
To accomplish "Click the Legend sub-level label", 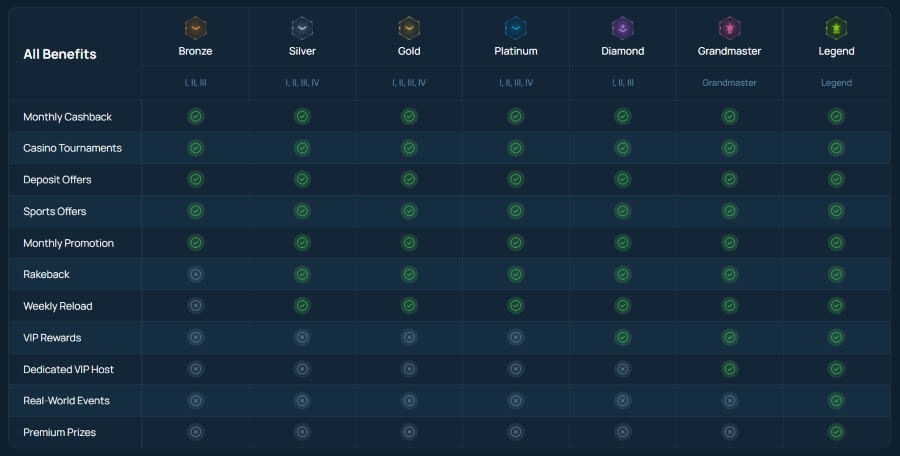I will click(836, 83).
